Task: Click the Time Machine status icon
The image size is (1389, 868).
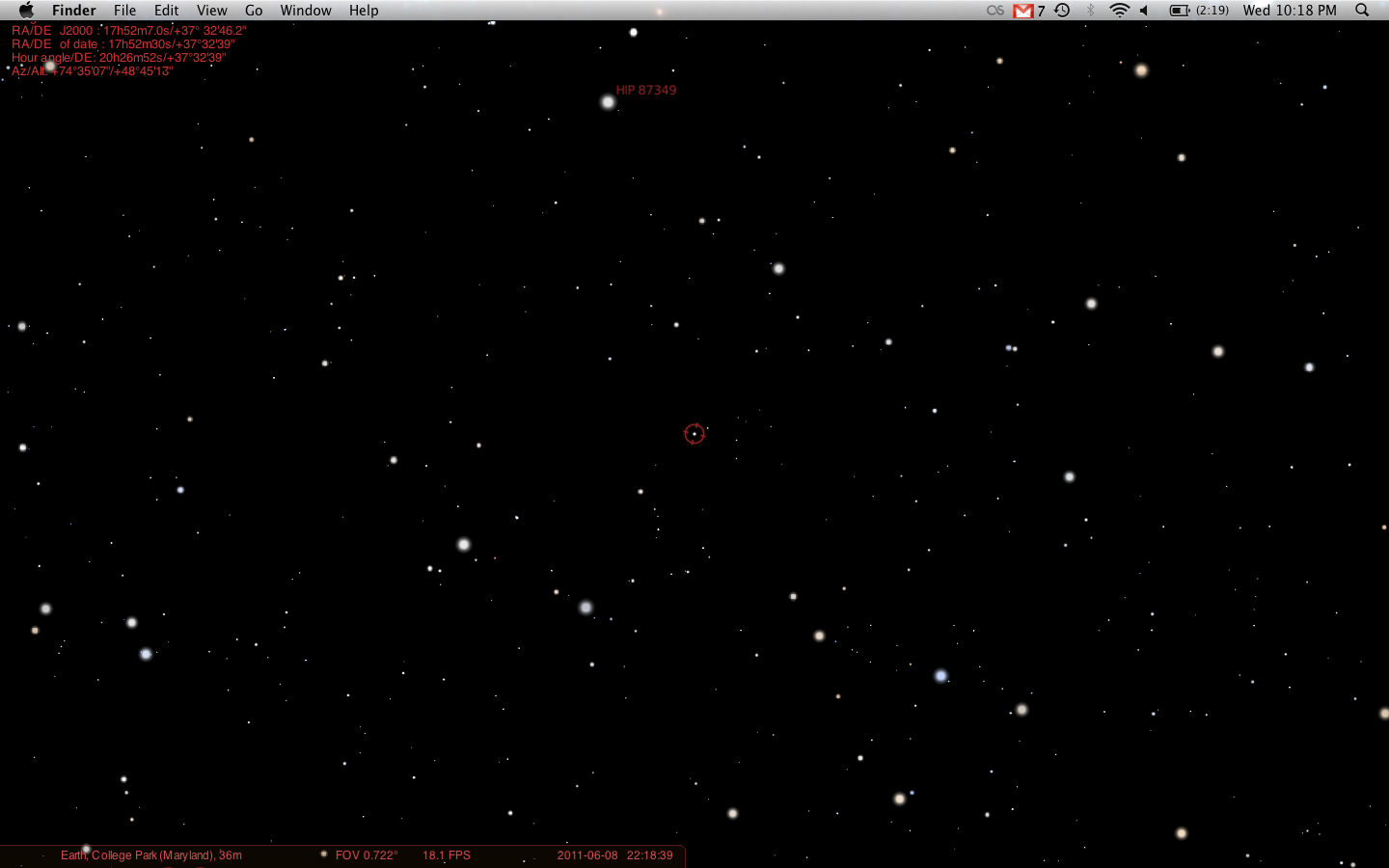Action: tap(1062, 11)
